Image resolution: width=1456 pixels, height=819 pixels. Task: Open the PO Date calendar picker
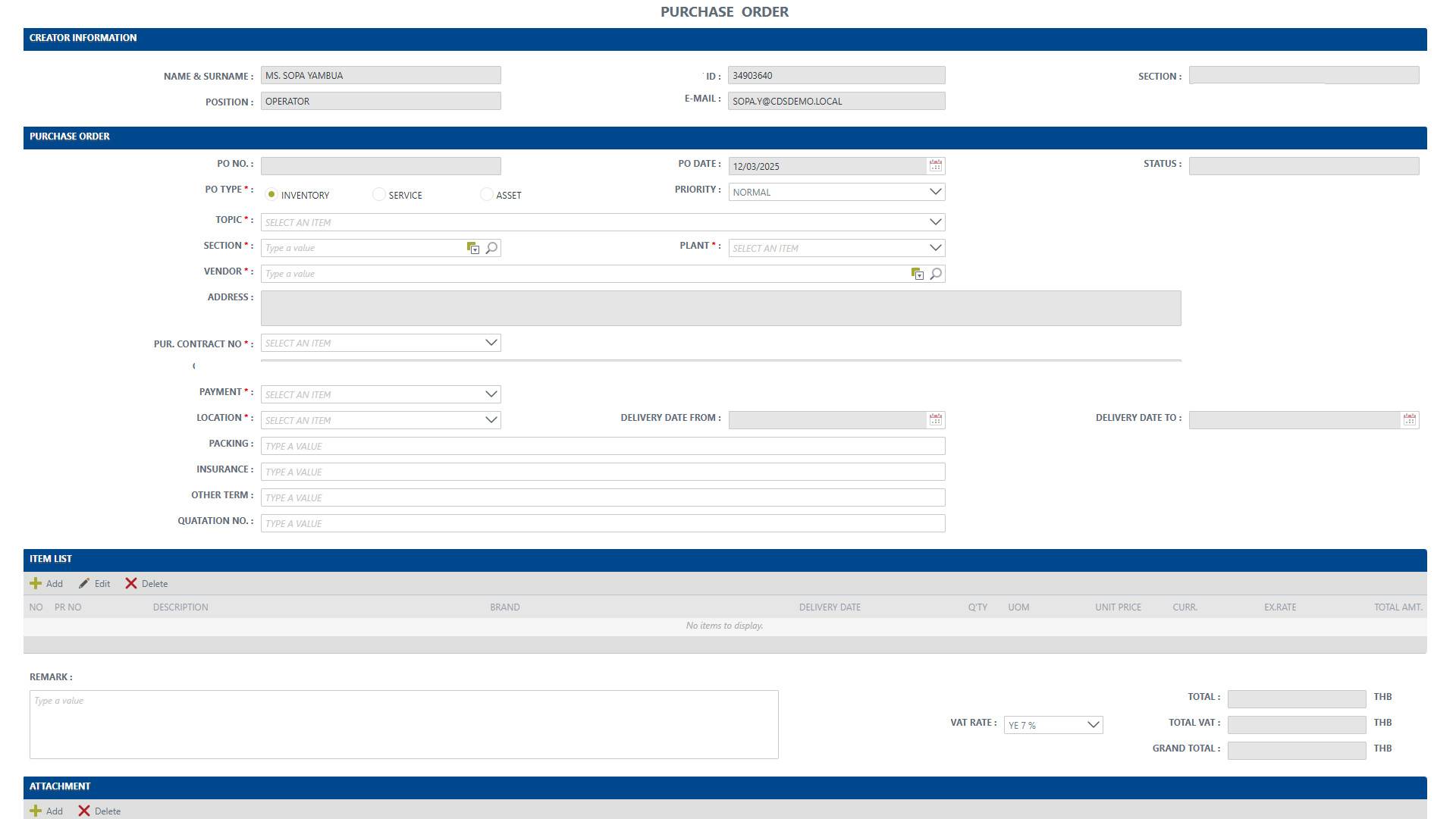coord(935,166)
